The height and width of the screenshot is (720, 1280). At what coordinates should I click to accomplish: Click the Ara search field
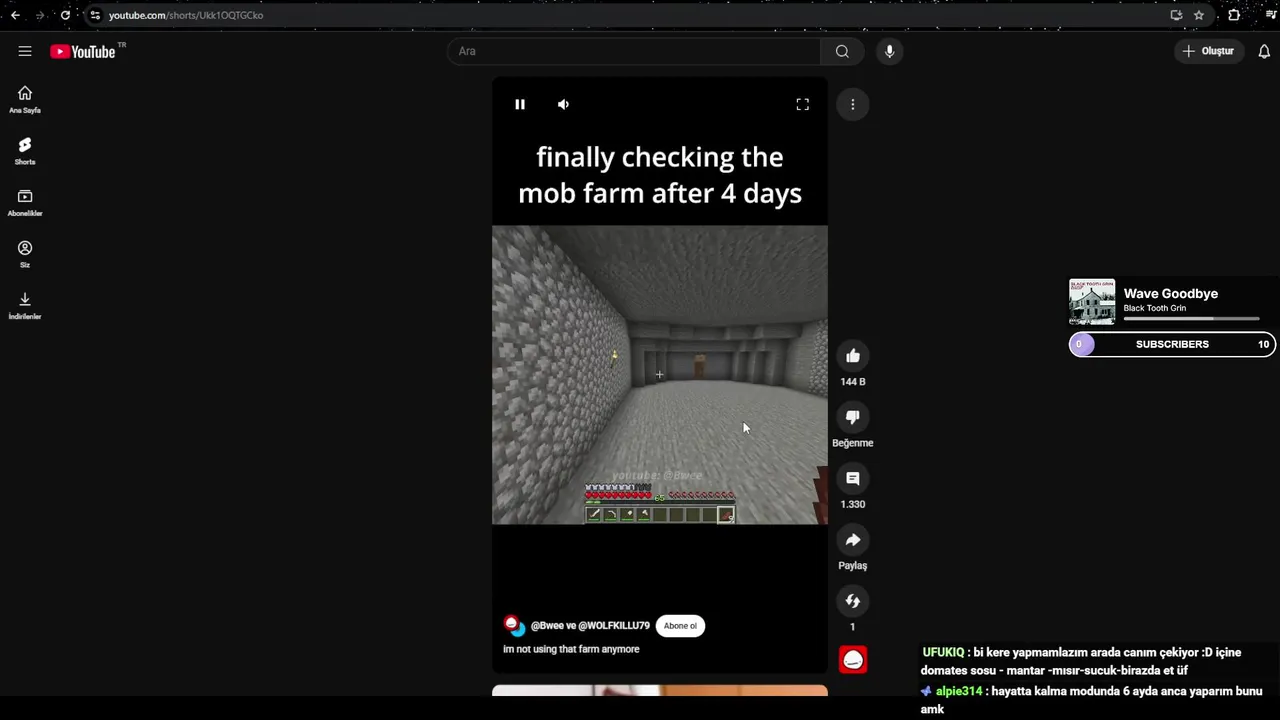(x=634, y=51)
